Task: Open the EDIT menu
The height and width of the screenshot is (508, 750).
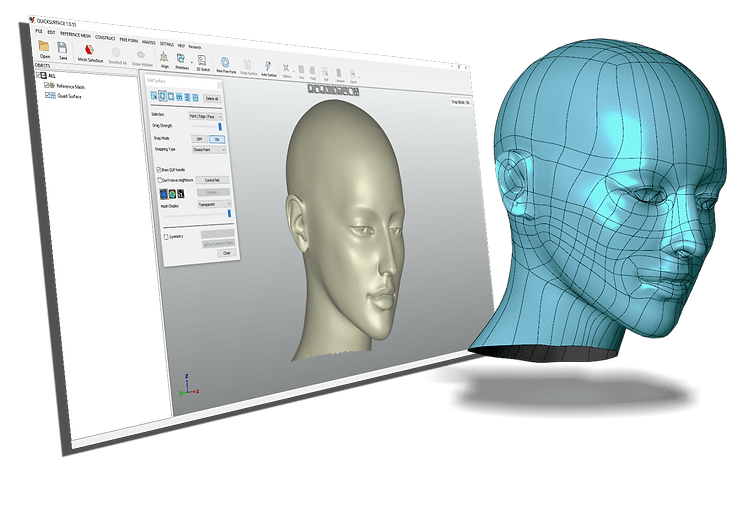Action: pos(51,33)
